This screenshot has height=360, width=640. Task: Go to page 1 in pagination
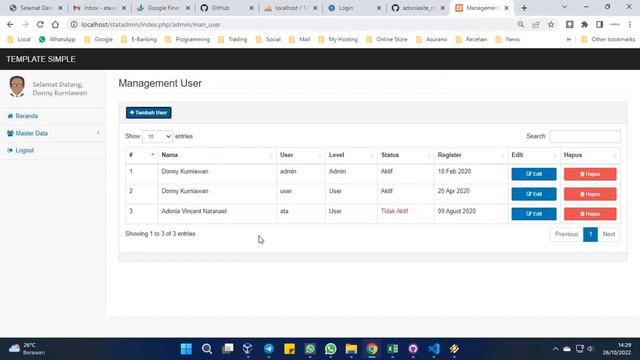[590, 234]
